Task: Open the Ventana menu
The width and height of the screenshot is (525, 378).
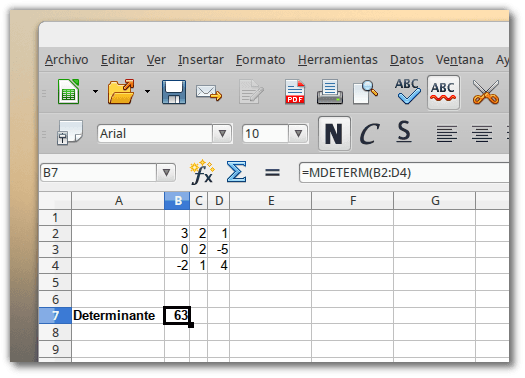Action: (x=459, y=60)
